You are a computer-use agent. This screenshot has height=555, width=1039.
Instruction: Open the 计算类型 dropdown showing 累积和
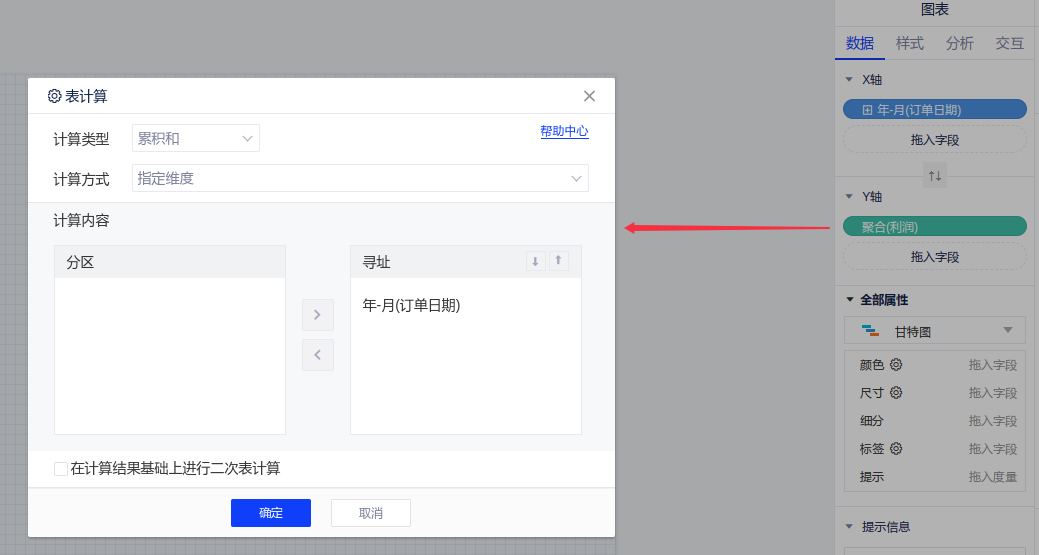click(196, 139)
